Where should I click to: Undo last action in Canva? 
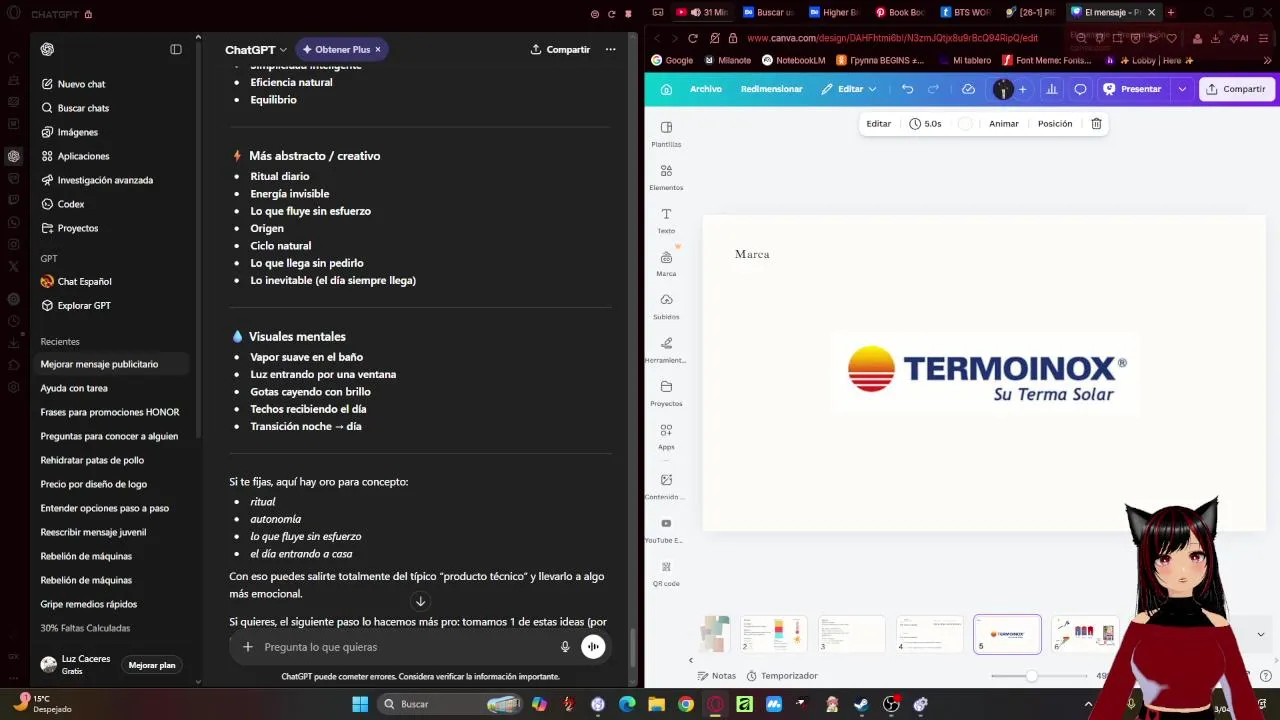(907, 89)
